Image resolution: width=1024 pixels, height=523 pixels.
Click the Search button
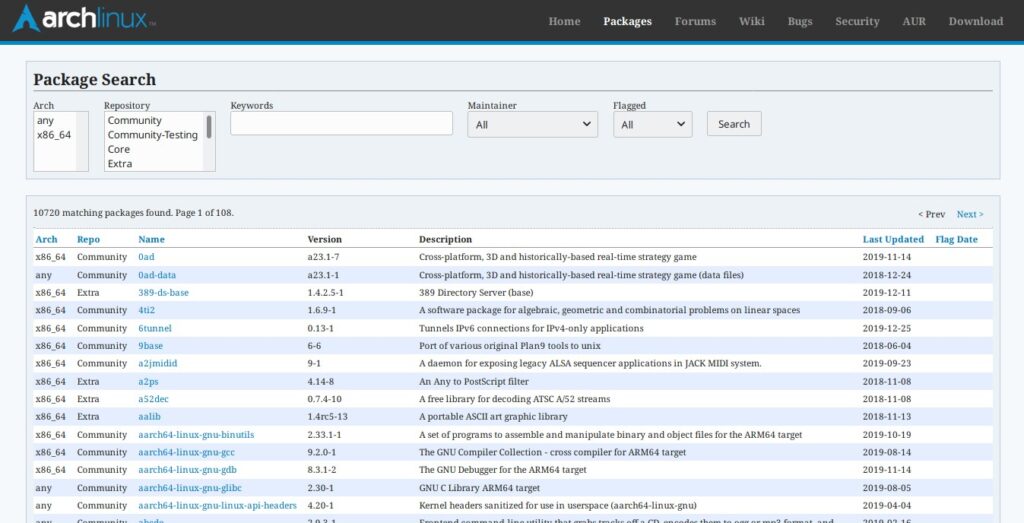[734, 123]
